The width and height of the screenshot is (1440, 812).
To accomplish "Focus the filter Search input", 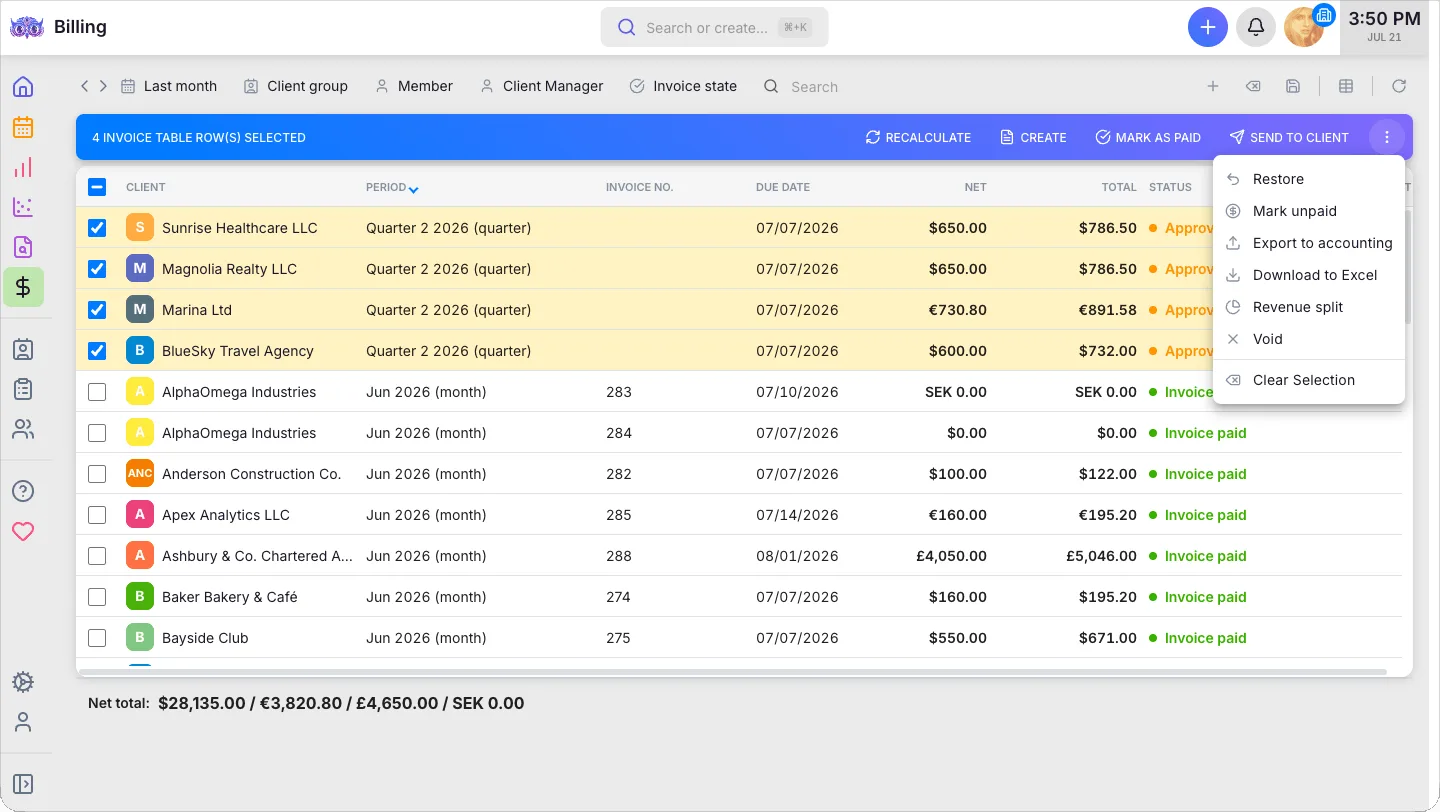I will click(814, 86).
